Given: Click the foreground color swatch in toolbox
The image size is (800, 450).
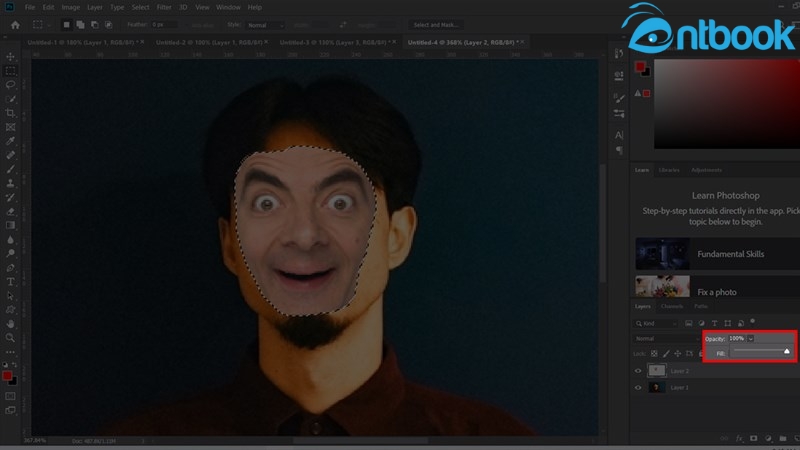Looking at the screenshot, I should (x=7, y=376).
